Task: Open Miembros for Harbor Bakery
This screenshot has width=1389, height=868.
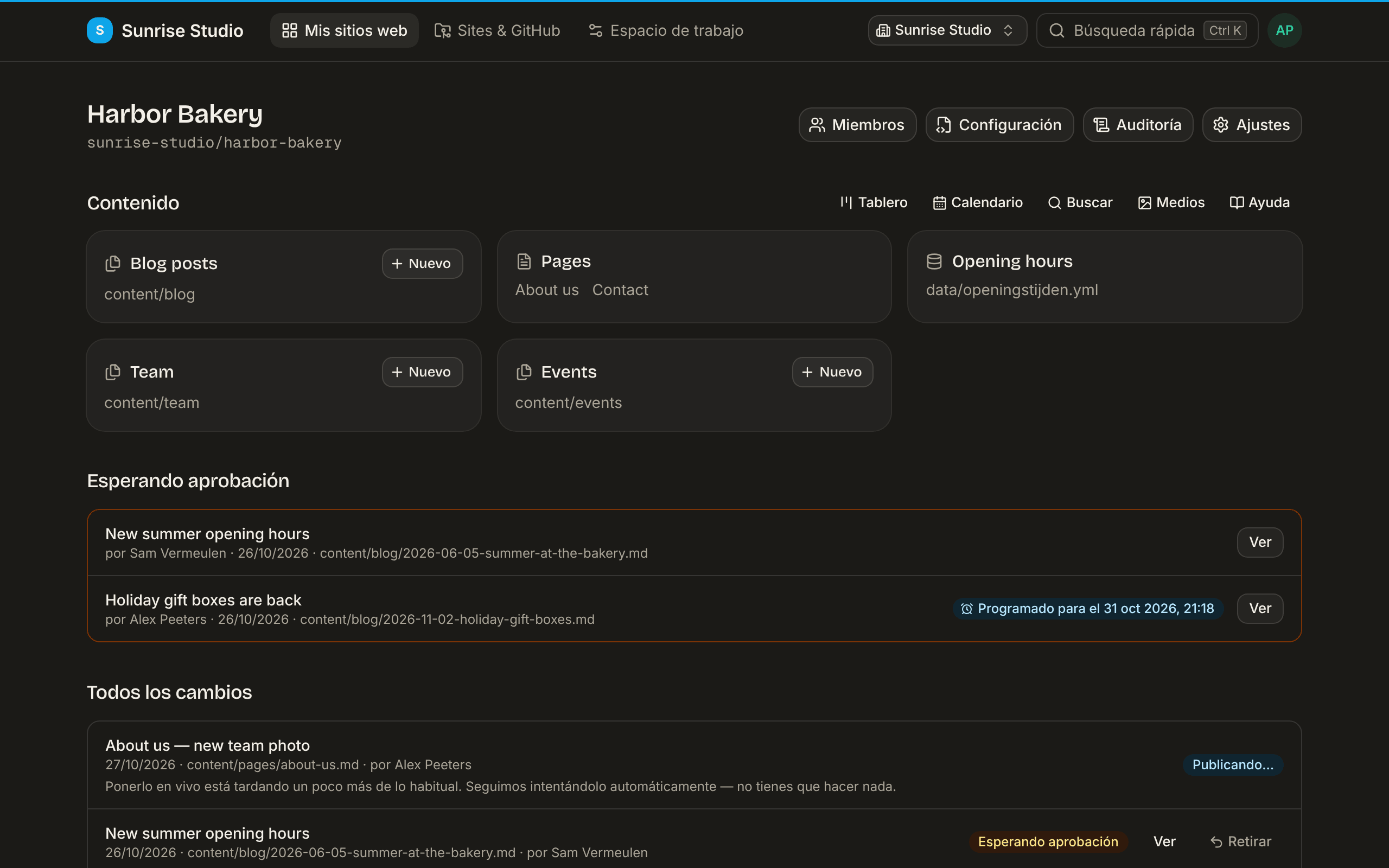Action: click(857, 125)
